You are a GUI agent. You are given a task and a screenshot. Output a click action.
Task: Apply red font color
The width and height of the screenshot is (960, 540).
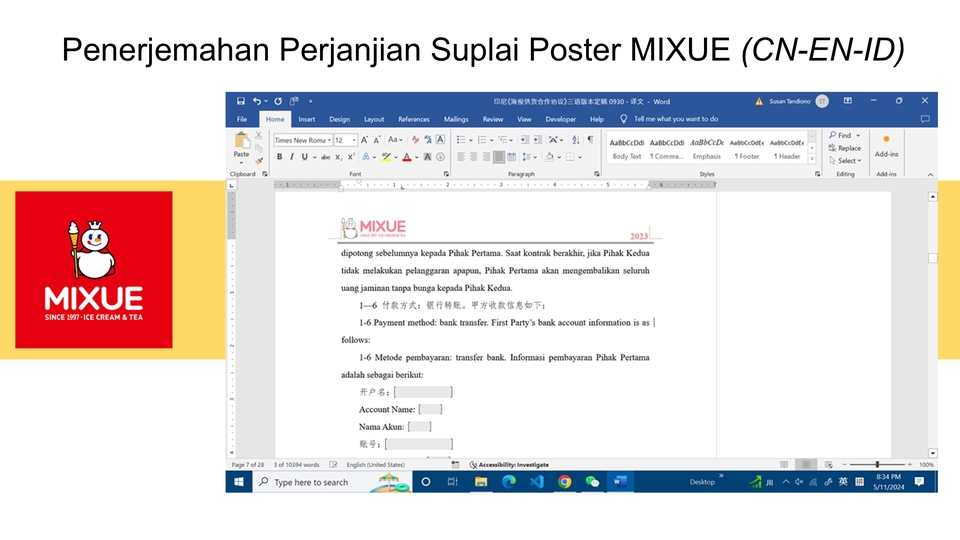click(407, 157)
